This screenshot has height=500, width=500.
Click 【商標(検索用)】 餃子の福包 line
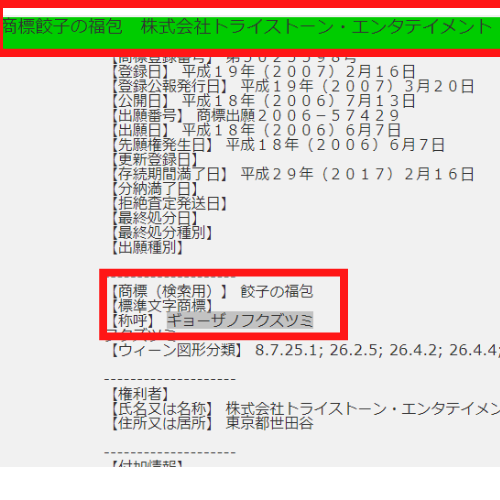[212, 292]
